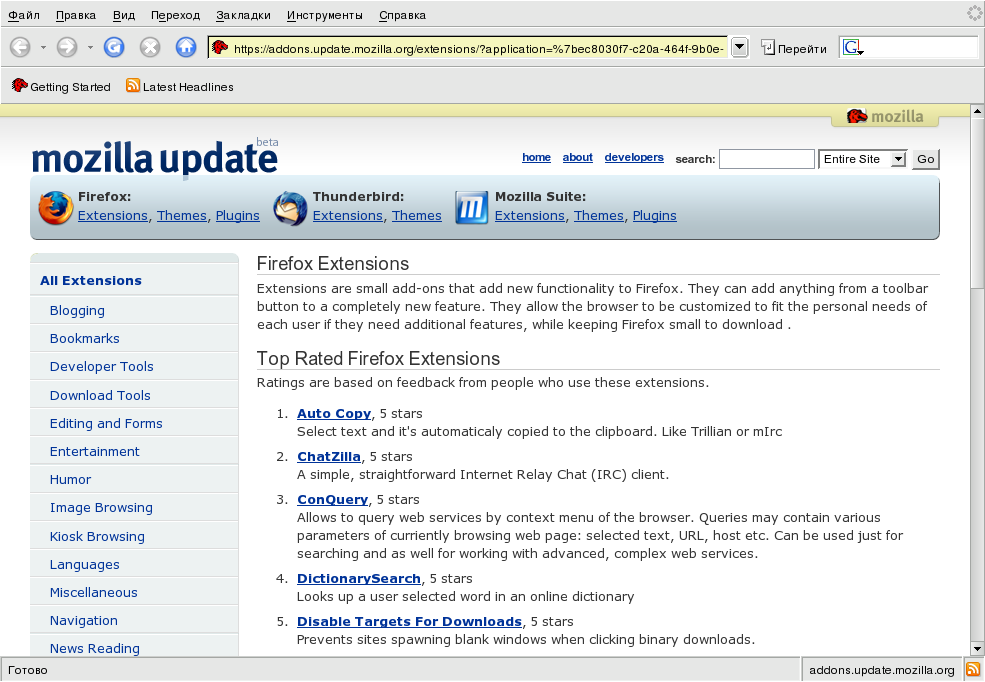985x682 pixels.
Task: Open the ChatZilla extension link
Action: (x=329, y=457)
